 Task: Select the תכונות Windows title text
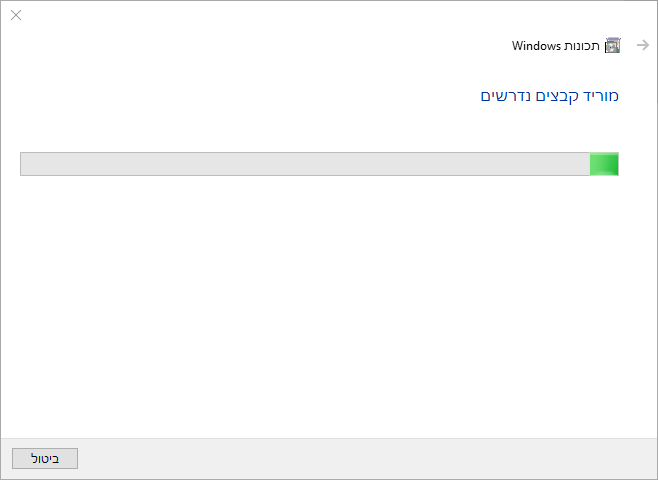556,45
